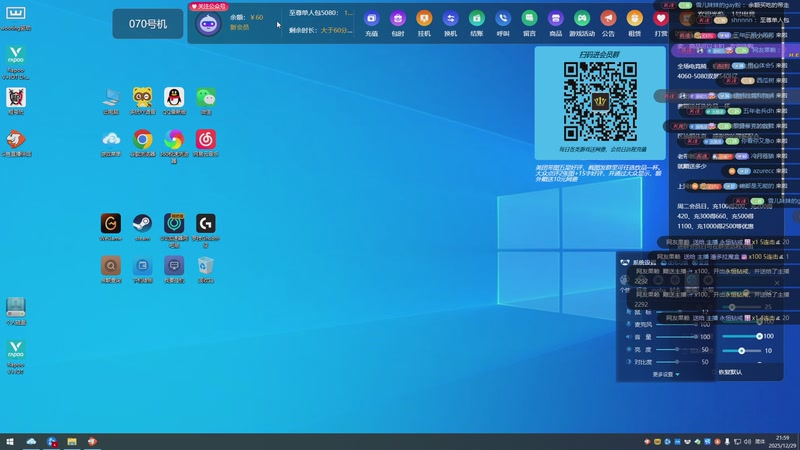
Task: Open the 个人磁盘 personal disk shortcut
Action: 16,308
